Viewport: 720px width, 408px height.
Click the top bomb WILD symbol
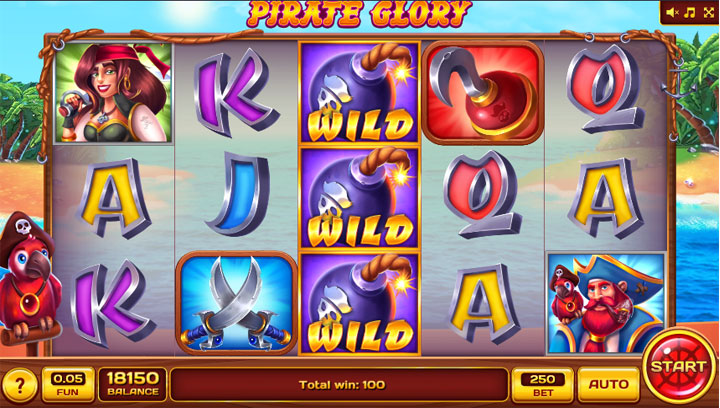tap(360, 93)
